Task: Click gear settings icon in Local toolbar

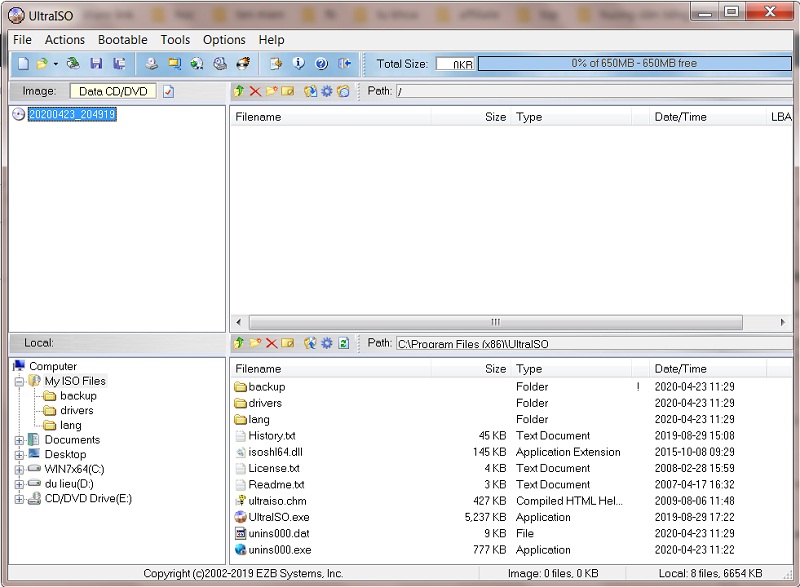Action: pyautogui.click(x=327, y=343)
